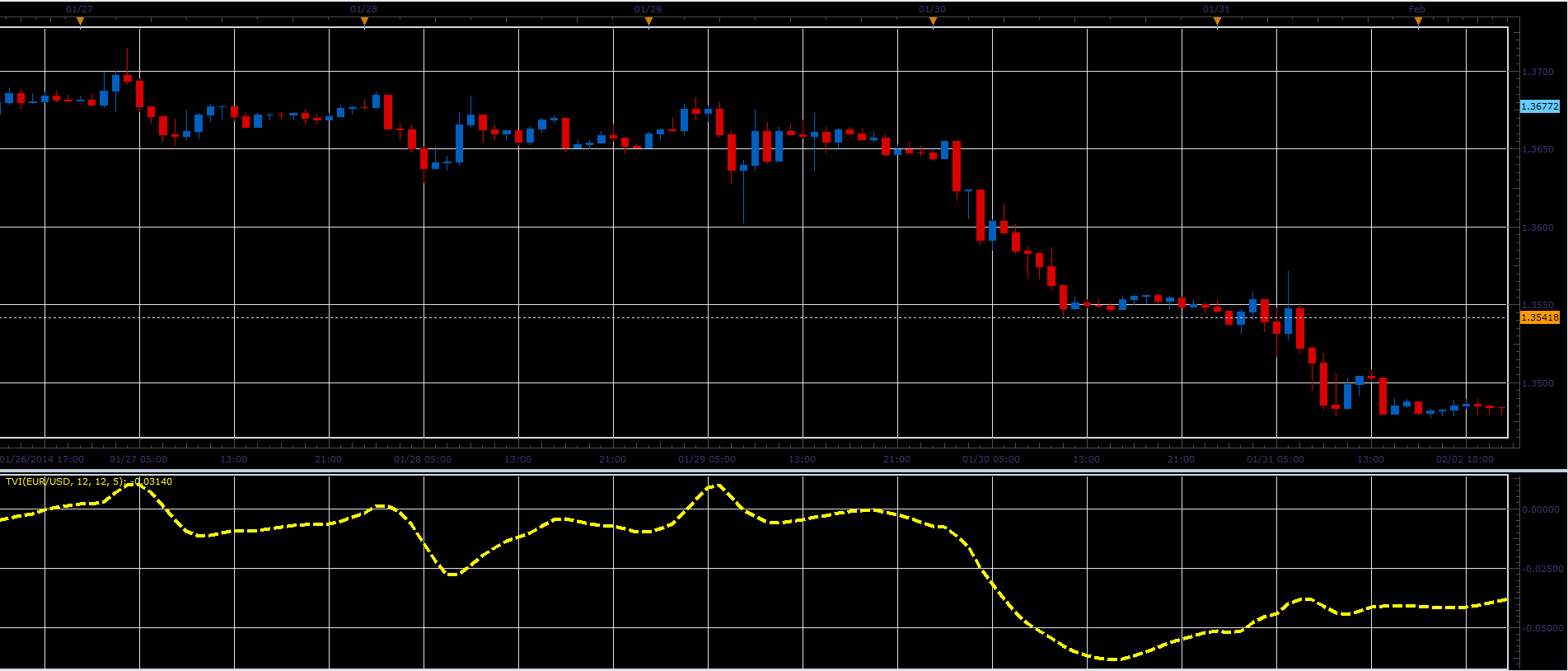Click the orange day marker under 01/31
Image resolution: width=1568 pixels, height=671 pixels.
(x=1217, y=22)
